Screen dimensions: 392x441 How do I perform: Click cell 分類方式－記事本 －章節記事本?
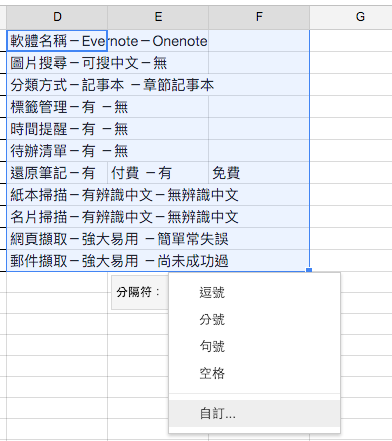pos(57,85)
